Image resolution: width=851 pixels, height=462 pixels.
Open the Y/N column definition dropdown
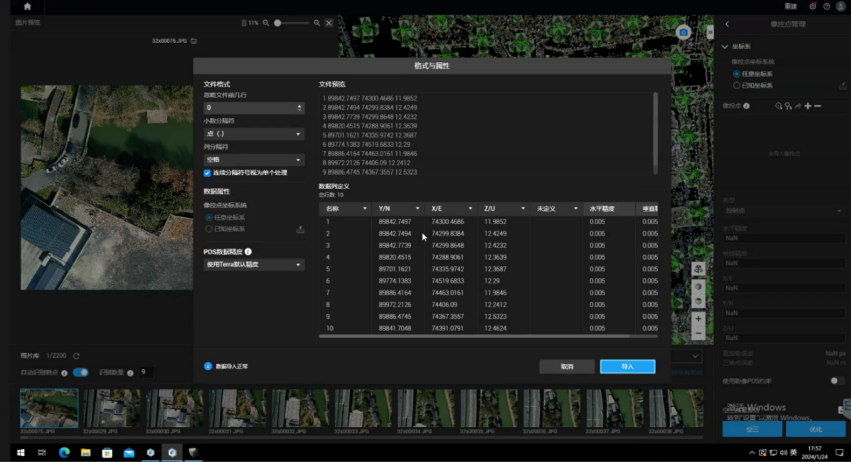click(x=417, y=208)
